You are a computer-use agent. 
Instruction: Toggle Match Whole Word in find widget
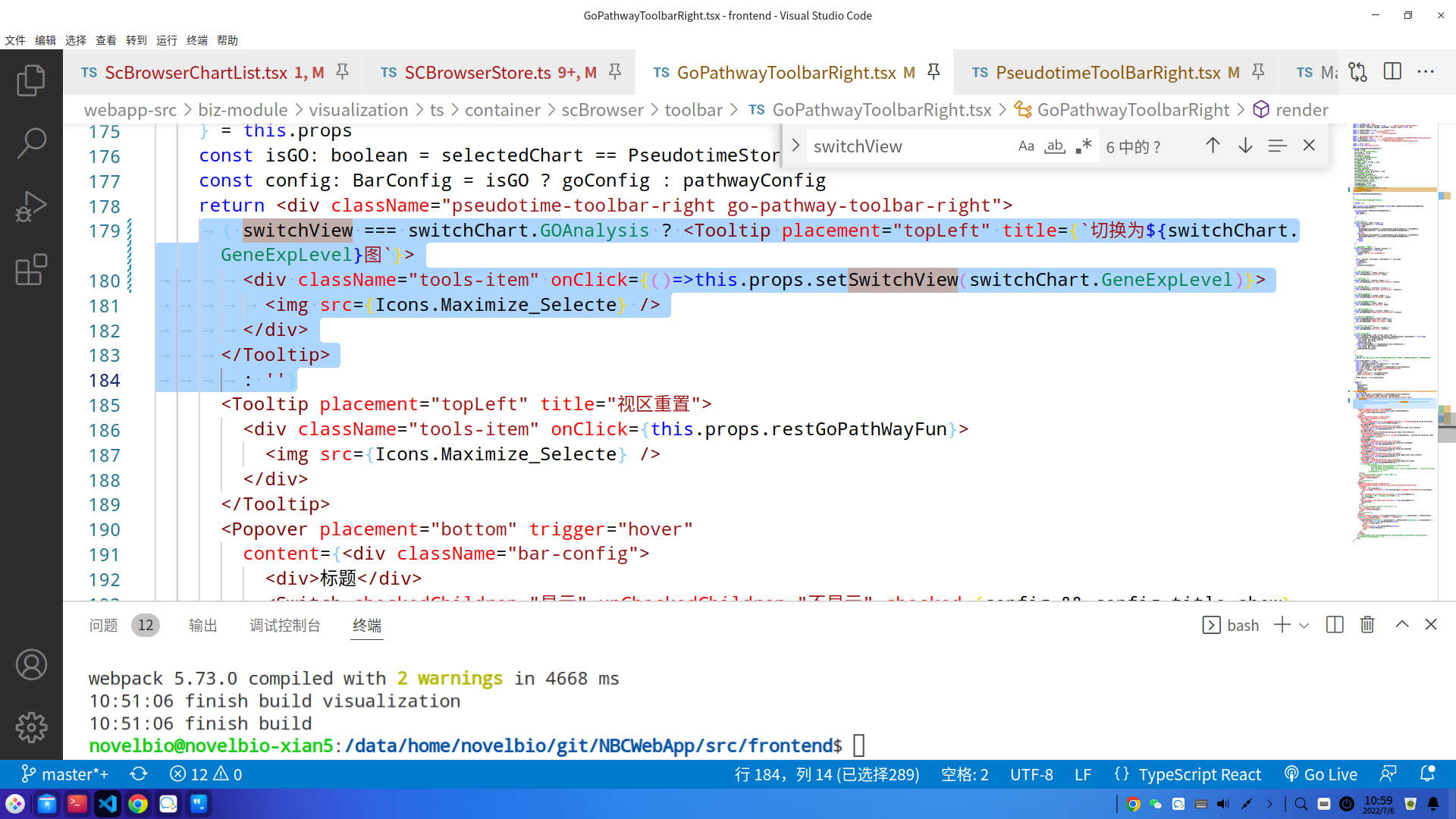pyautogui.click(x=1054, y=146)
